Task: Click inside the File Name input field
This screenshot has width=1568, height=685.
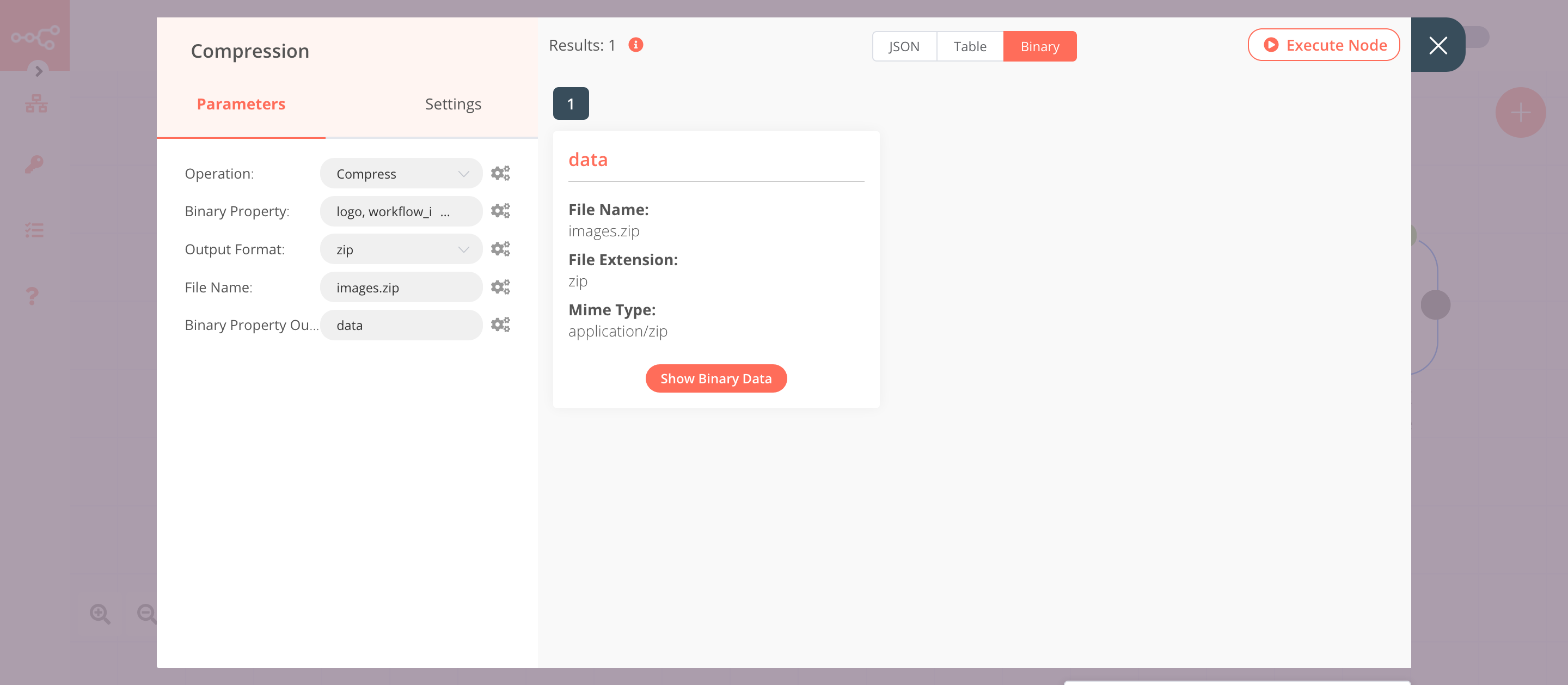Action: (401, 287)
